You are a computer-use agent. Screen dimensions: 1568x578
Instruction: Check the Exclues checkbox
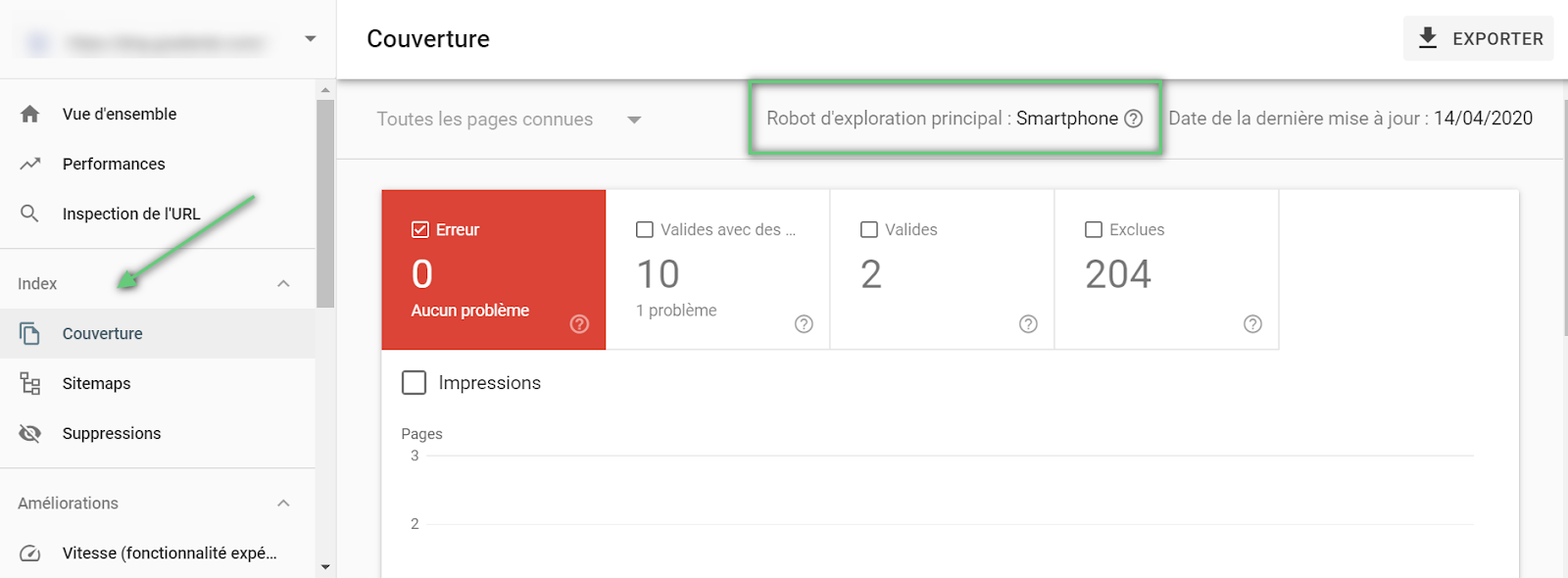pos(1094,229)
